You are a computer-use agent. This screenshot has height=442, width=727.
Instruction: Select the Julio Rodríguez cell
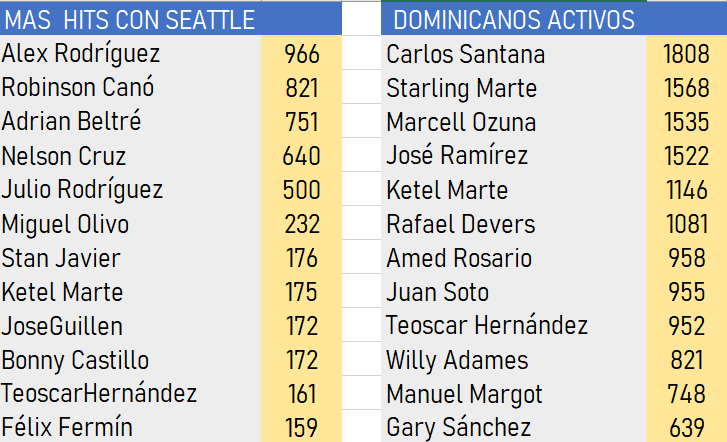(82, 190)
